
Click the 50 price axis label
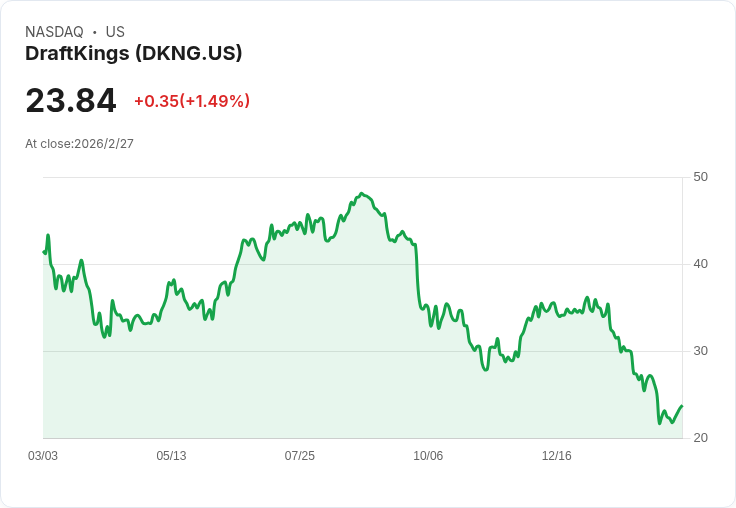pos(700,177)
